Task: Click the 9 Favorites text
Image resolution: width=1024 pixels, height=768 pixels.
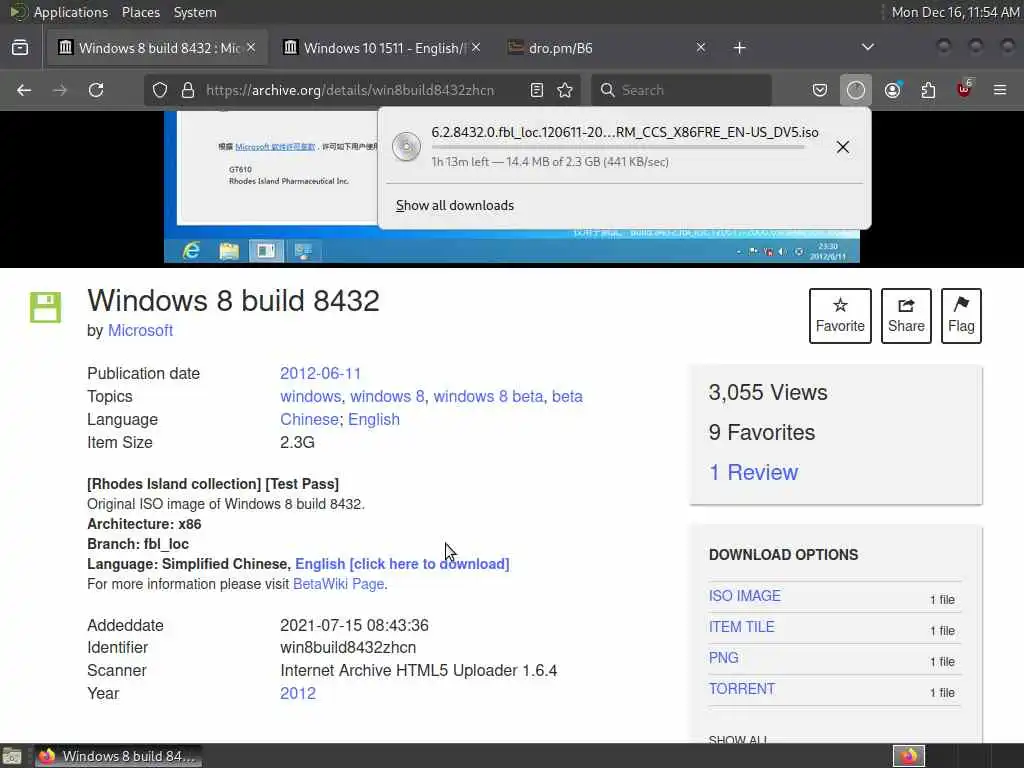Action: 761,432
